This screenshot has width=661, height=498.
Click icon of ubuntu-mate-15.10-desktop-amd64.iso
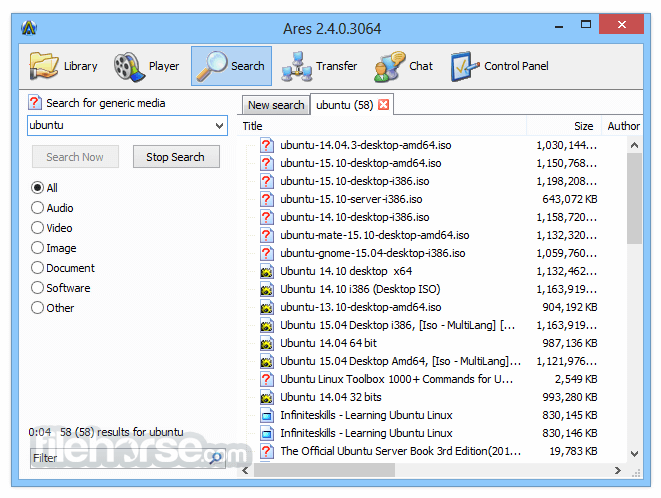[x=266, y=235]
